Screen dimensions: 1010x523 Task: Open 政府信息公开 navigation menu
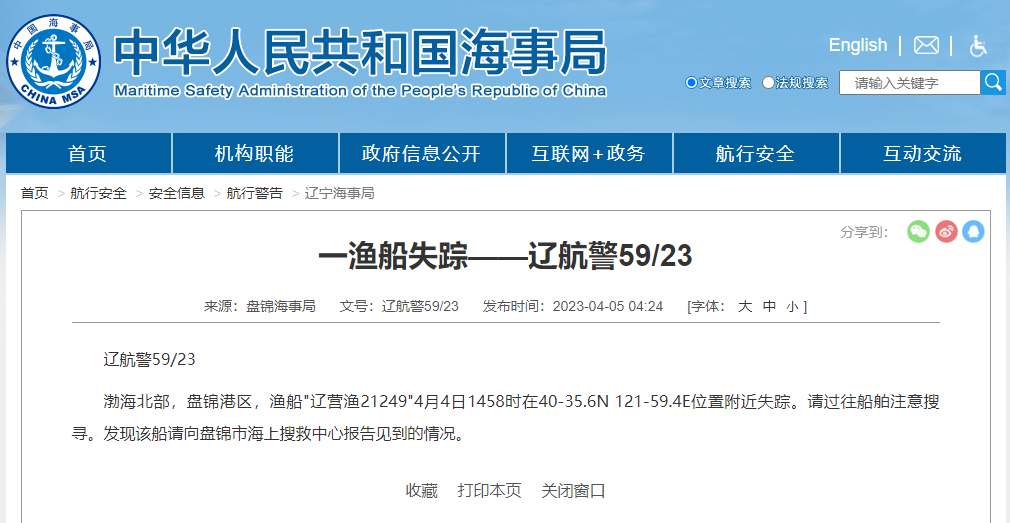point(421,153)
